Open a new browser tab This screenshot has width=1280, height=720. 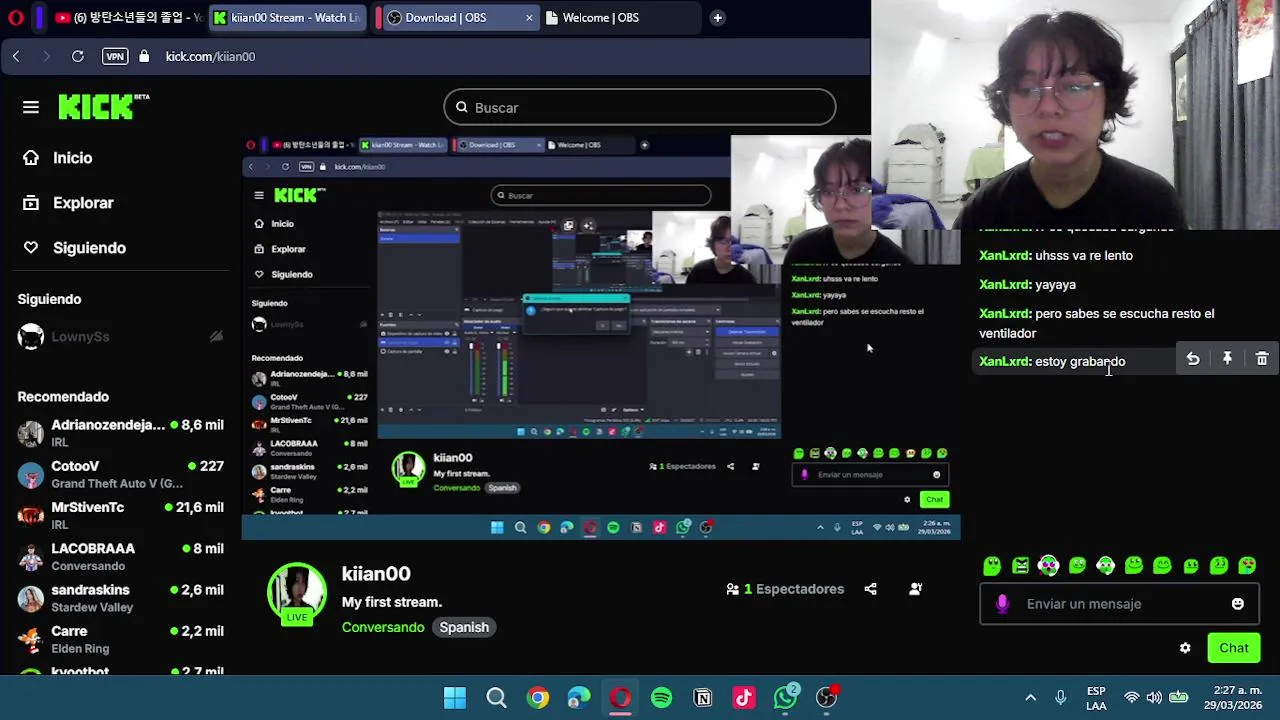[717, 18]
